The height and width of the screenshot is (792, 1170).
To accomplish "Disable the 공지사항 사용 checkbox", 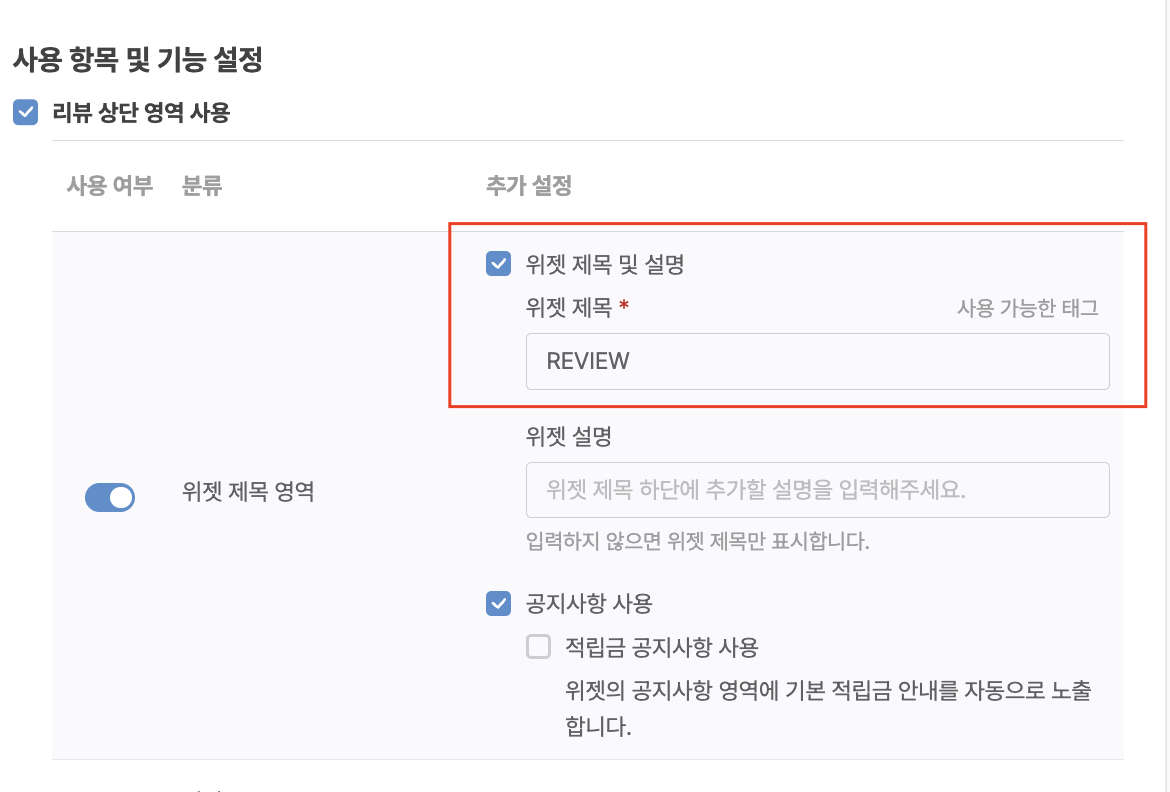I will coord(498,603).
